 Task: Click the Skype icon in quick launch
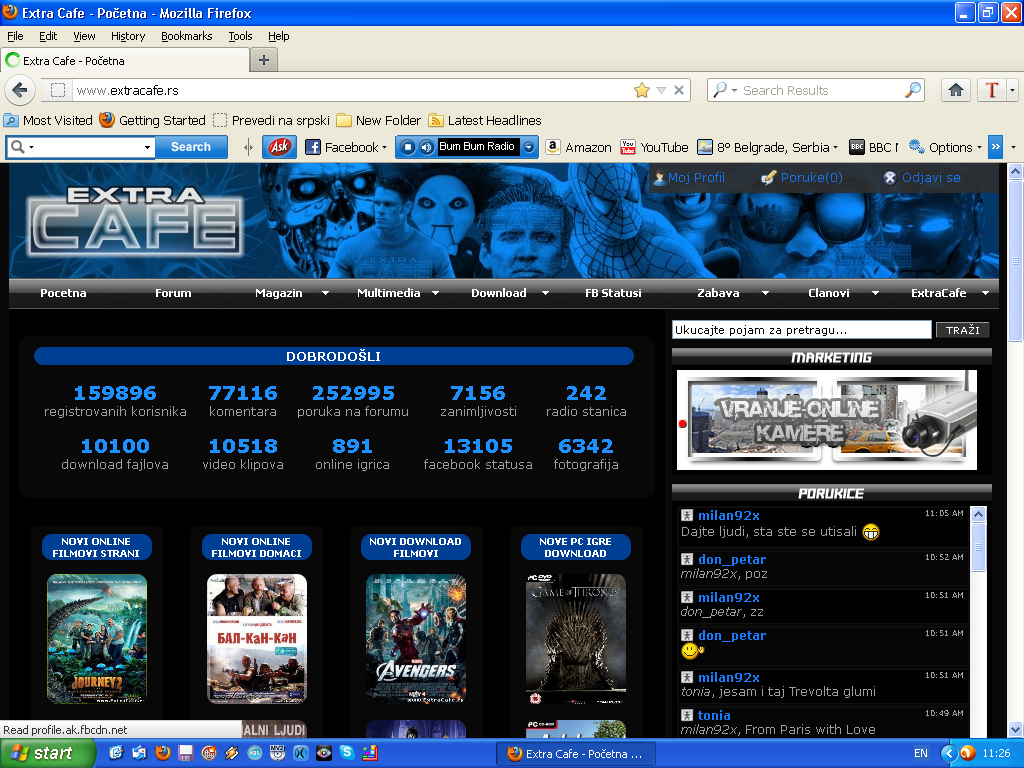click(x=346, y=753)
